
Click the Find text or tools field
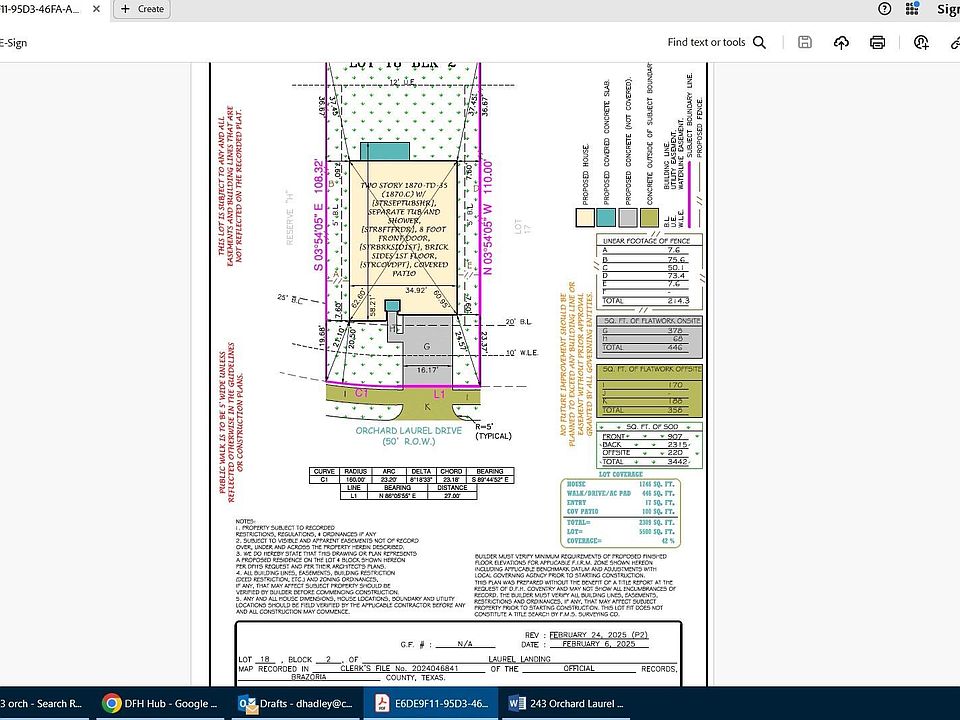(x=706, y=42)
